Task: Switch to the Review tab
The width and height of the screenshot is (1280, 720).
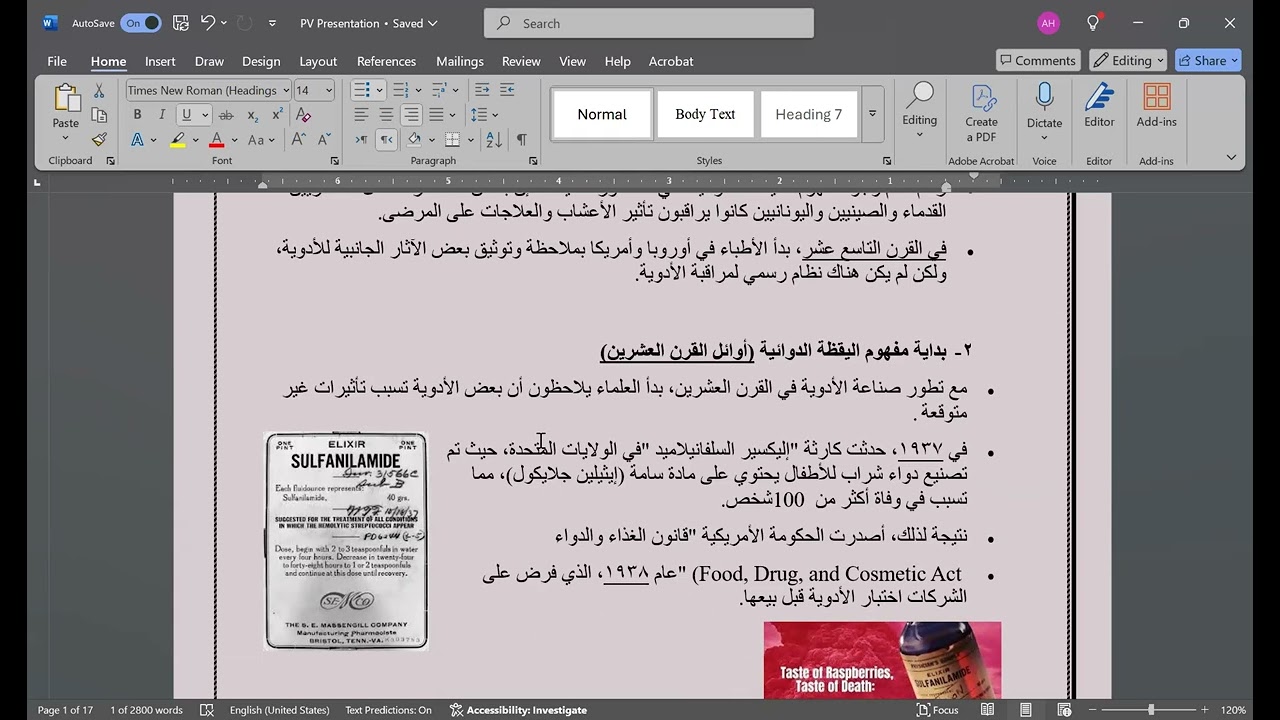Action: [521, 61]
